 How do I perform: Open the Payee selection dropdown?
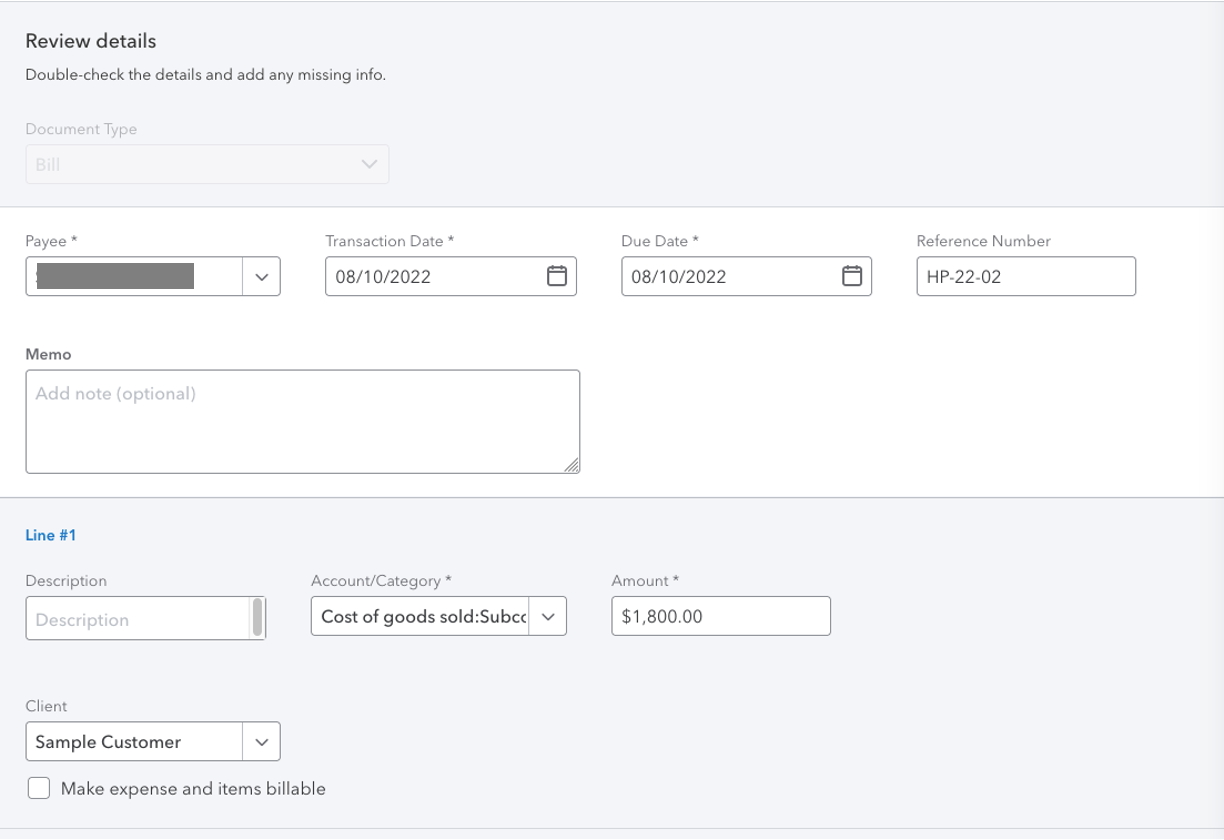(261, 276)
